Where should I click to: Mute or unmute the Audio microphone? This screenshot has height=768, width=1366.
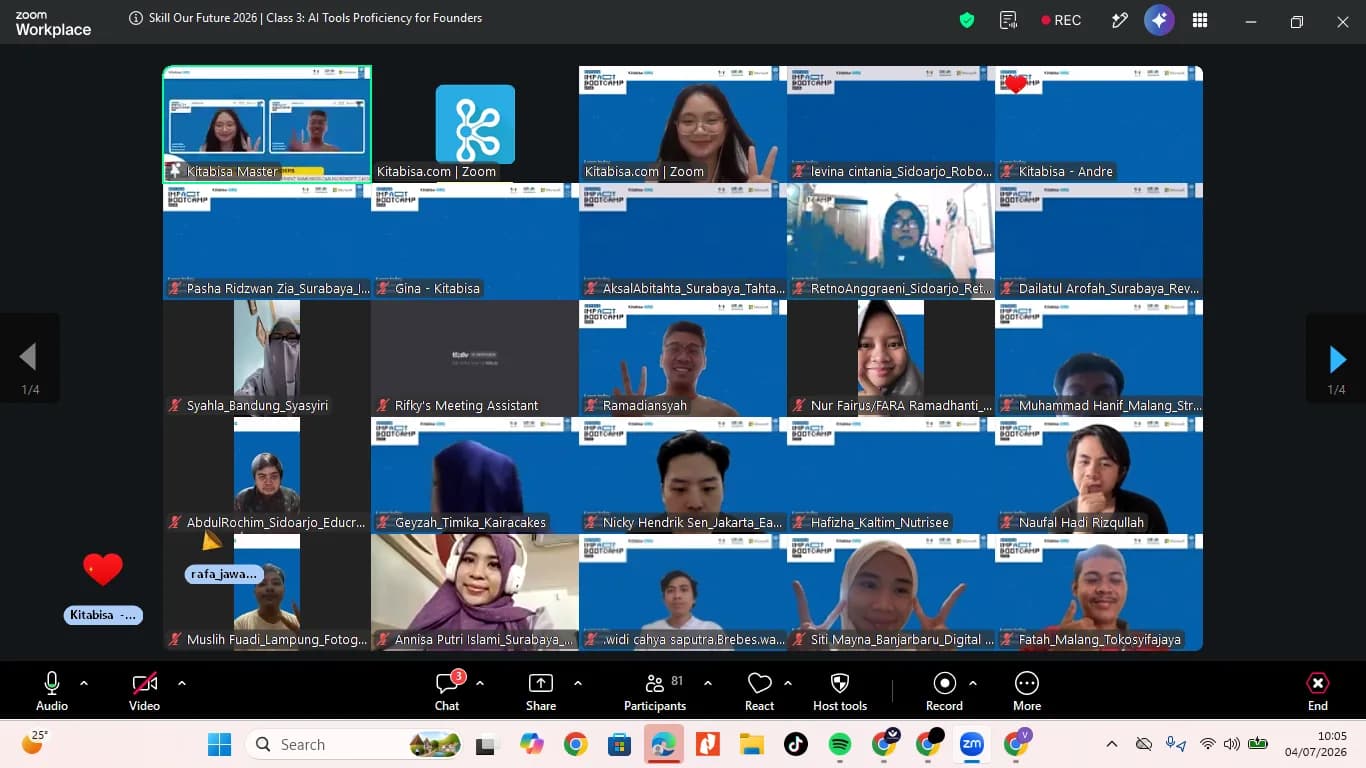pyautogui.click(x=52, y=691)
